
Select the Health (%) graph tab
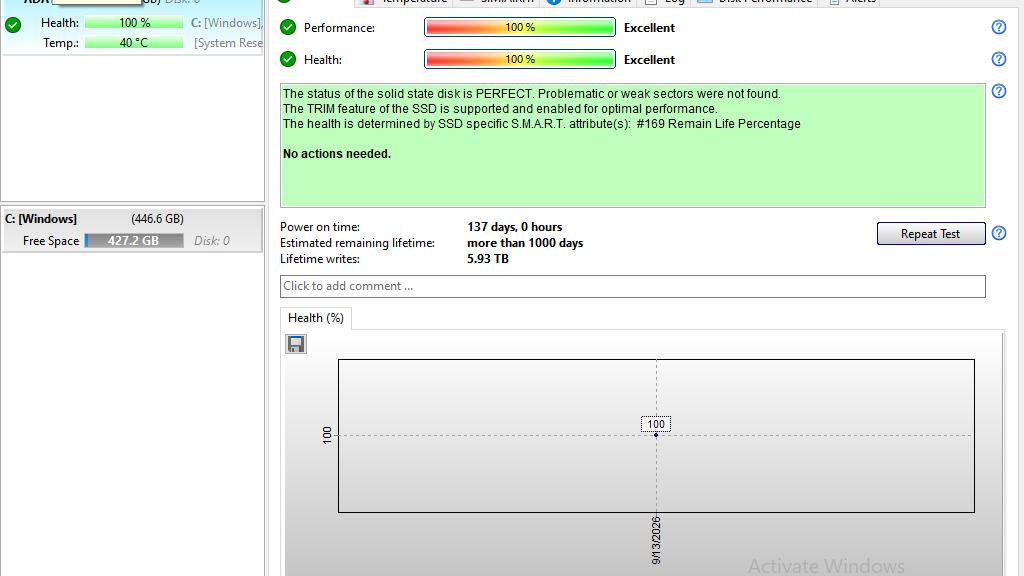(x=316, y=318)
